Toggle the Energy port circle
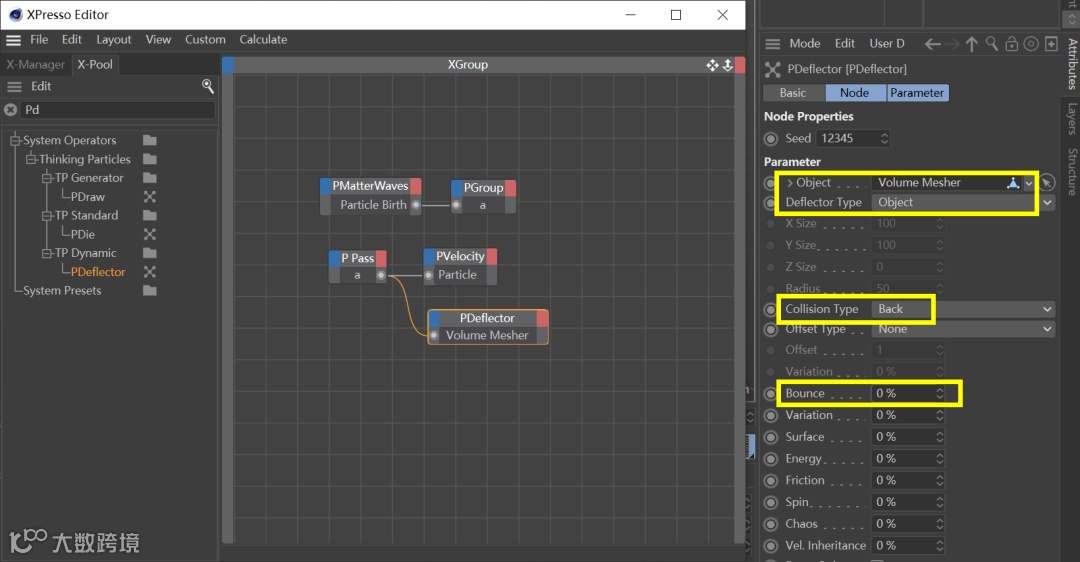 coord(771,459)
